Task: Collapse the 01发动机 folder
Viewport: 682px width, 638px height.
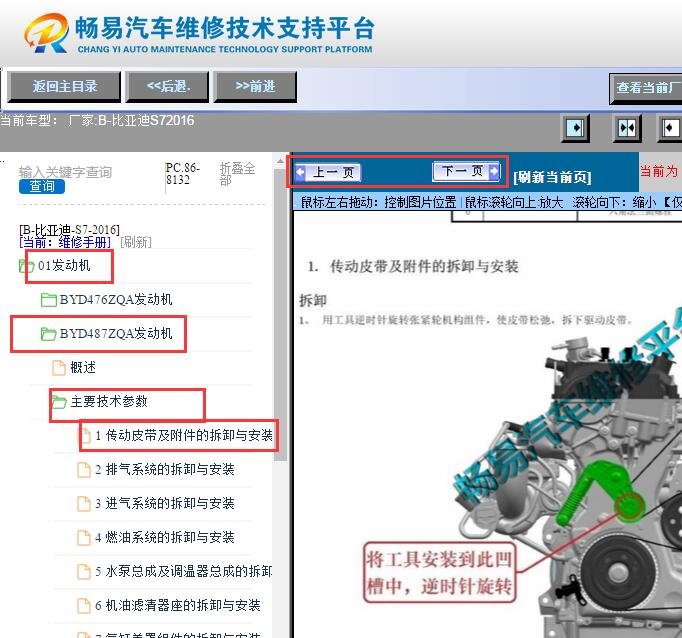Action: (x=64, y=265)
